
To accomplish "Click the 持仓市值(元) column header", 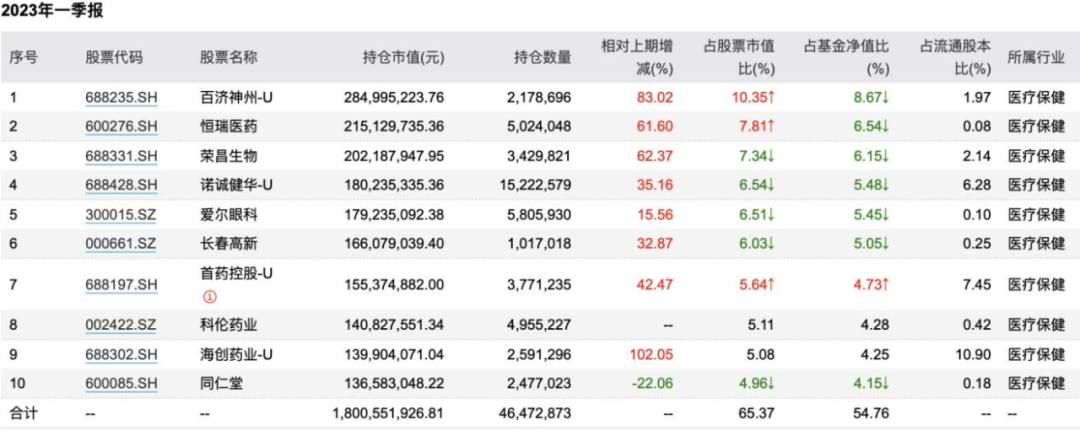I will [404, 58].
